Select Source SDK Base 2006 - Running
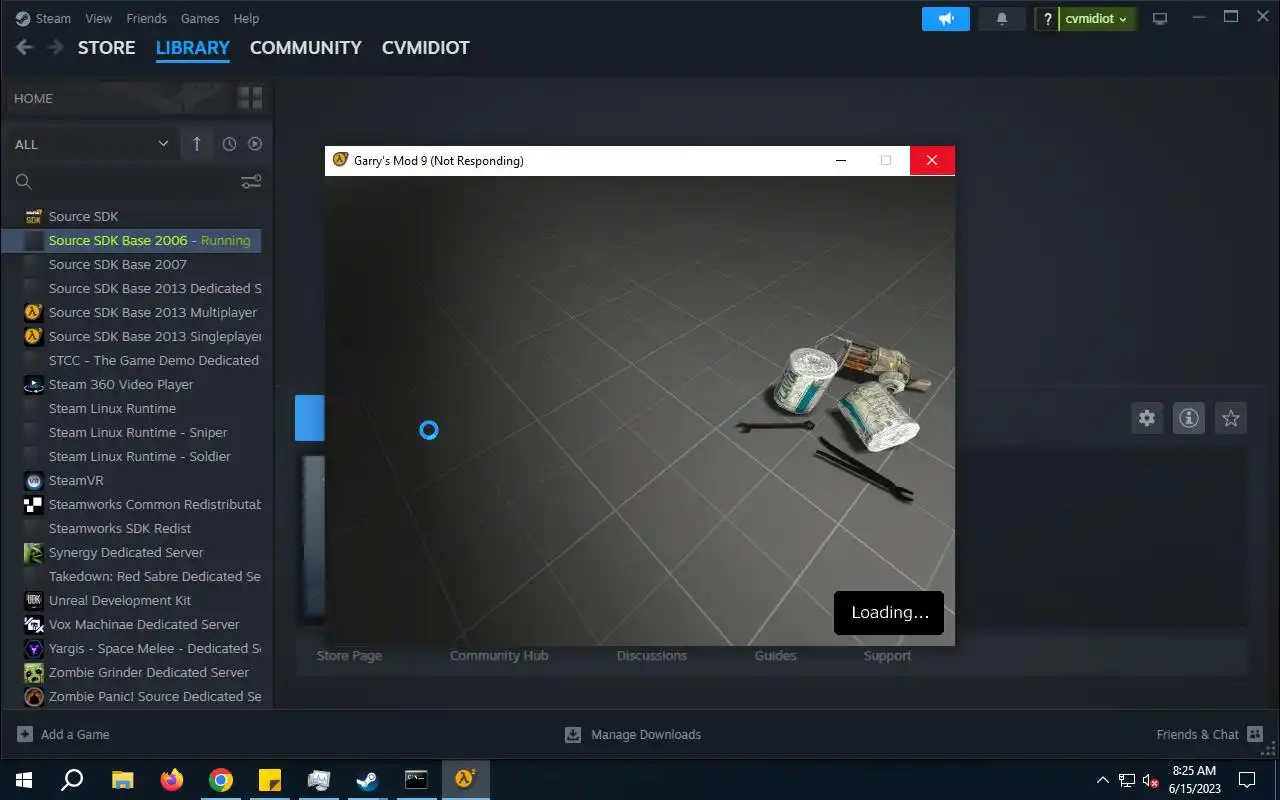 coord(131,240)
